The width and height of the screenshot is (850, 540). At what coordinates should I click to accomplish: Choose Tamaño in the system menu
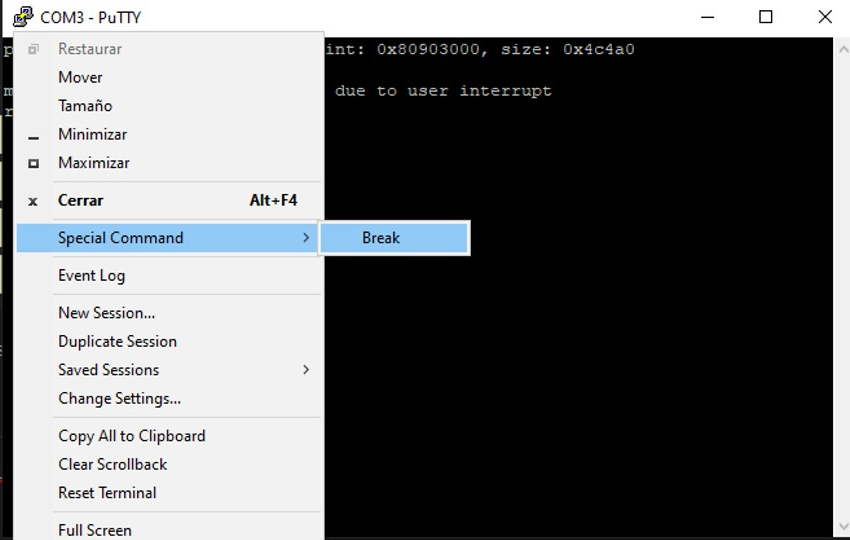tap(85, 106)
